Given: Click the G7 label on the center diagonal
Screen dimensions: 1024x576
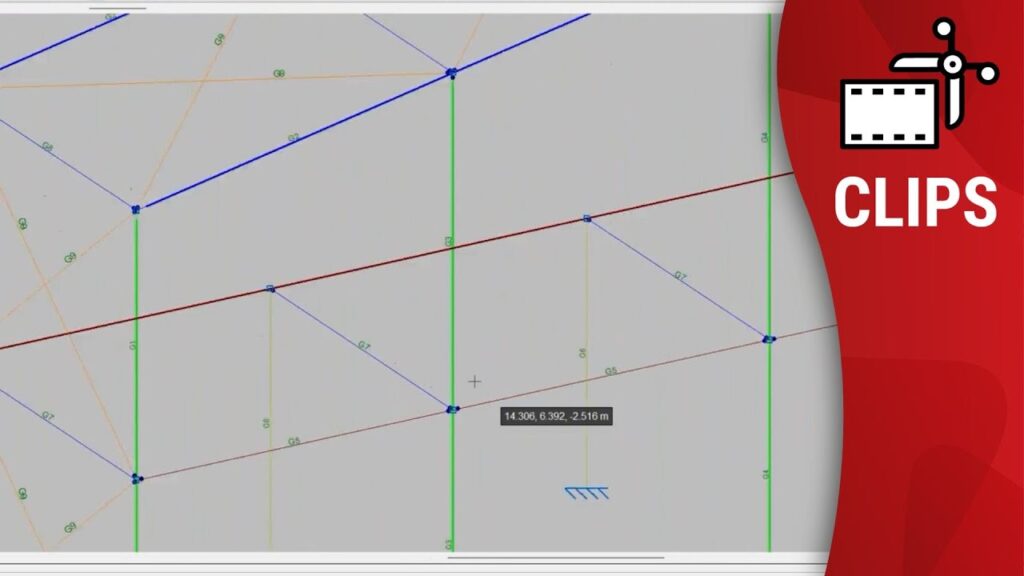Looking at the screenshot, I should tap(364, 346).
